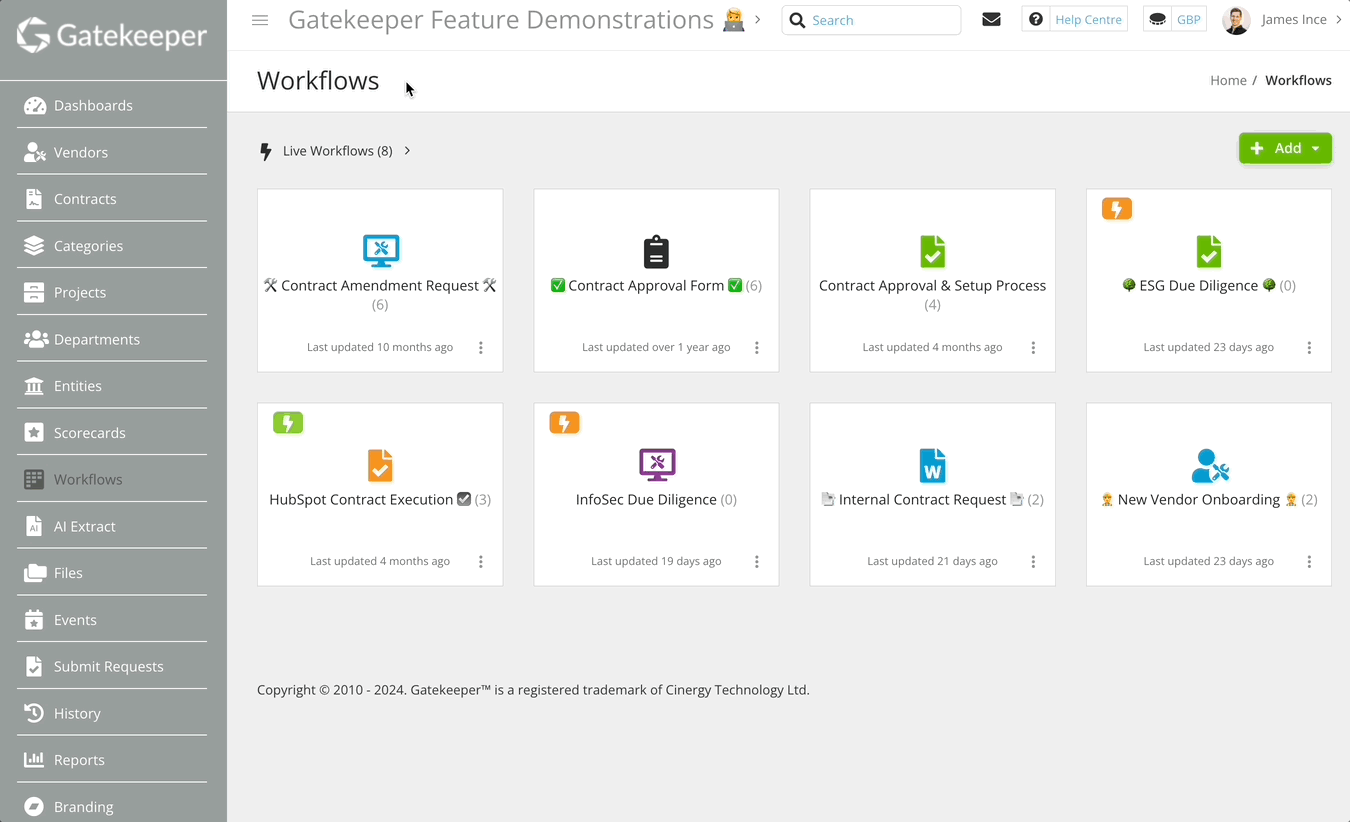View the History section
Screen dimensions: 1350x822
76,713
